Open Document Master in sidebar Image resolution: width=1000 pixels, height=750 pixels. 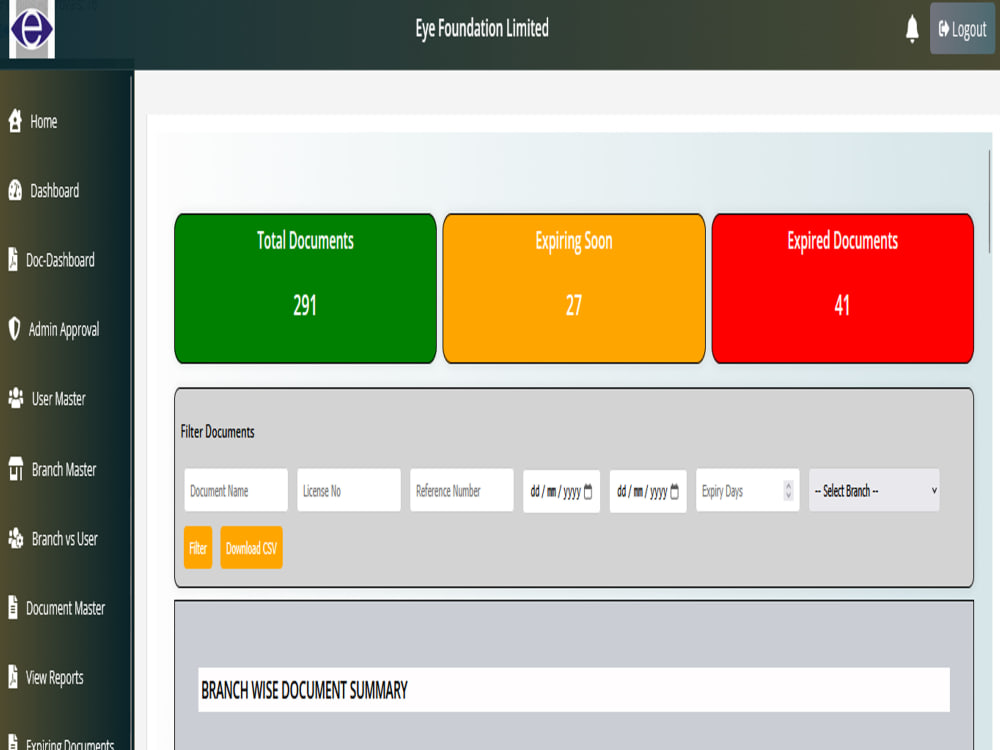pyautogui.click(x=65, y=608)
